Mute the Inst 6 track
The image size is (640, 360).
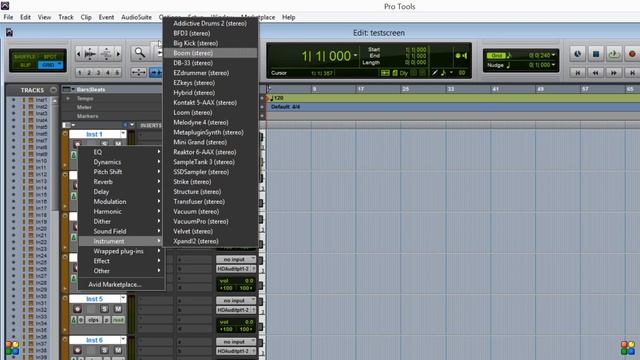point(118,350)
